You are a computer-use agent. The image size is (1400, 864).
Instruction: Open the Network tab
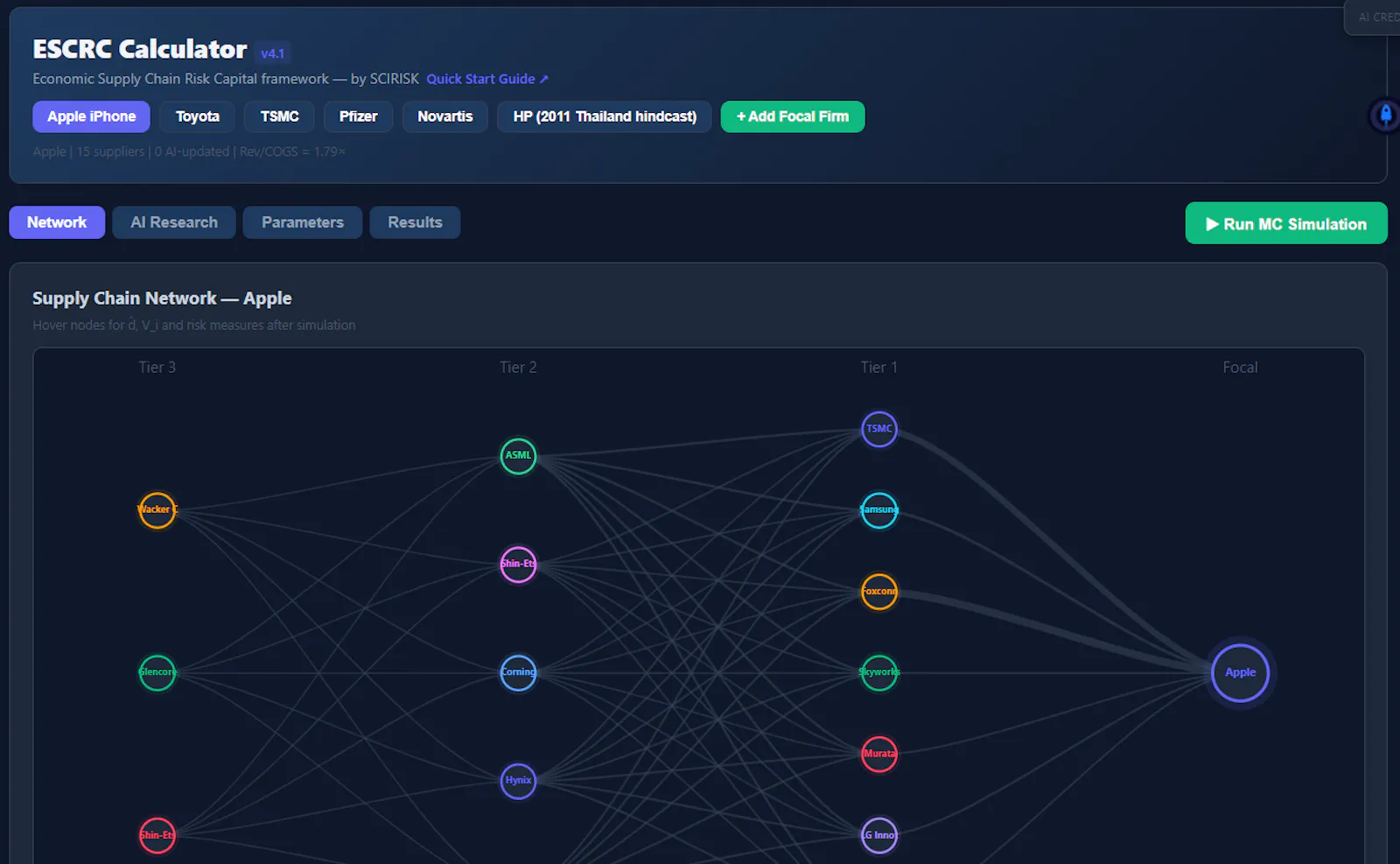click(57, 222)
